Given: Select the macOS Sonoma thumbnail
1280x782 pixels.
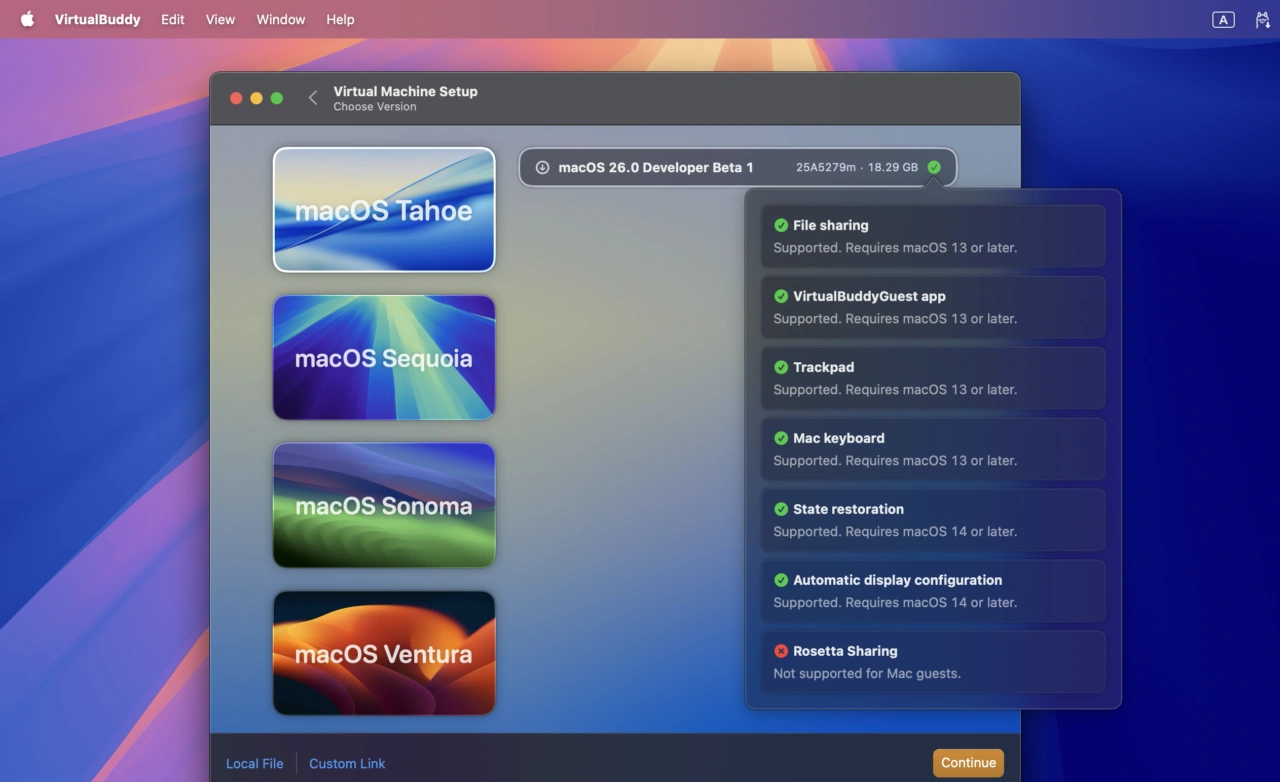Looking at the screenshot, I should (384, 505).
